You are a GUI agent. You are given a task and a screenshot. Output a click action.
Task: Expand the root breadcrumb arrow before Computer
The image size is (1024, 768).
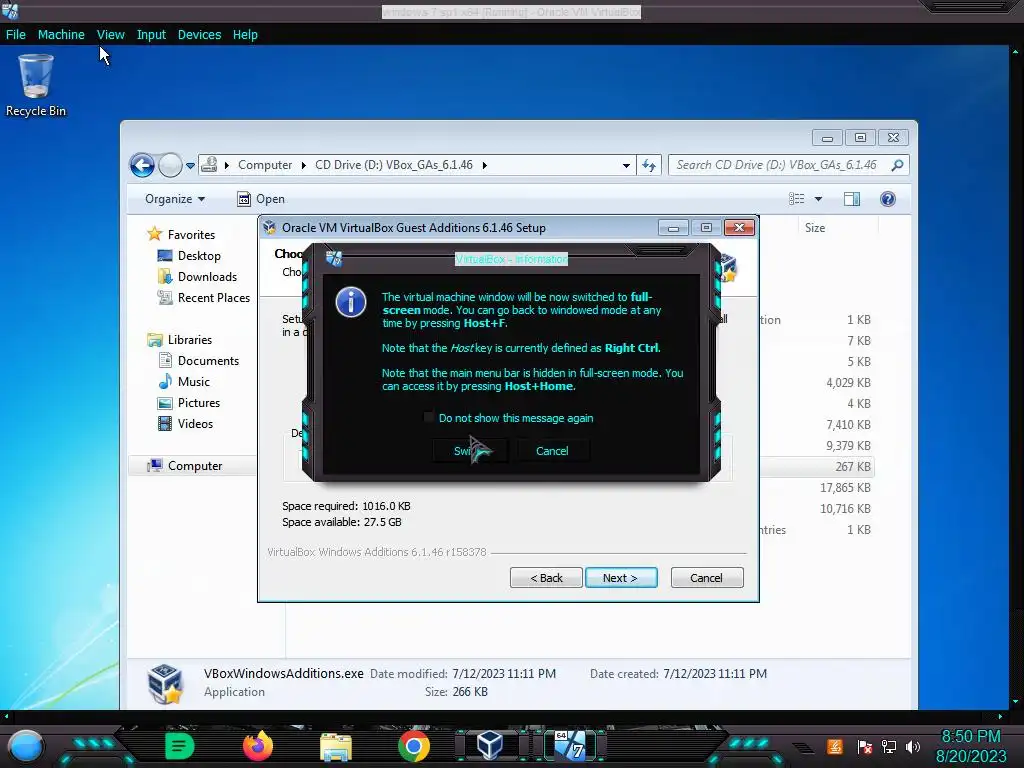click(227, 165)
